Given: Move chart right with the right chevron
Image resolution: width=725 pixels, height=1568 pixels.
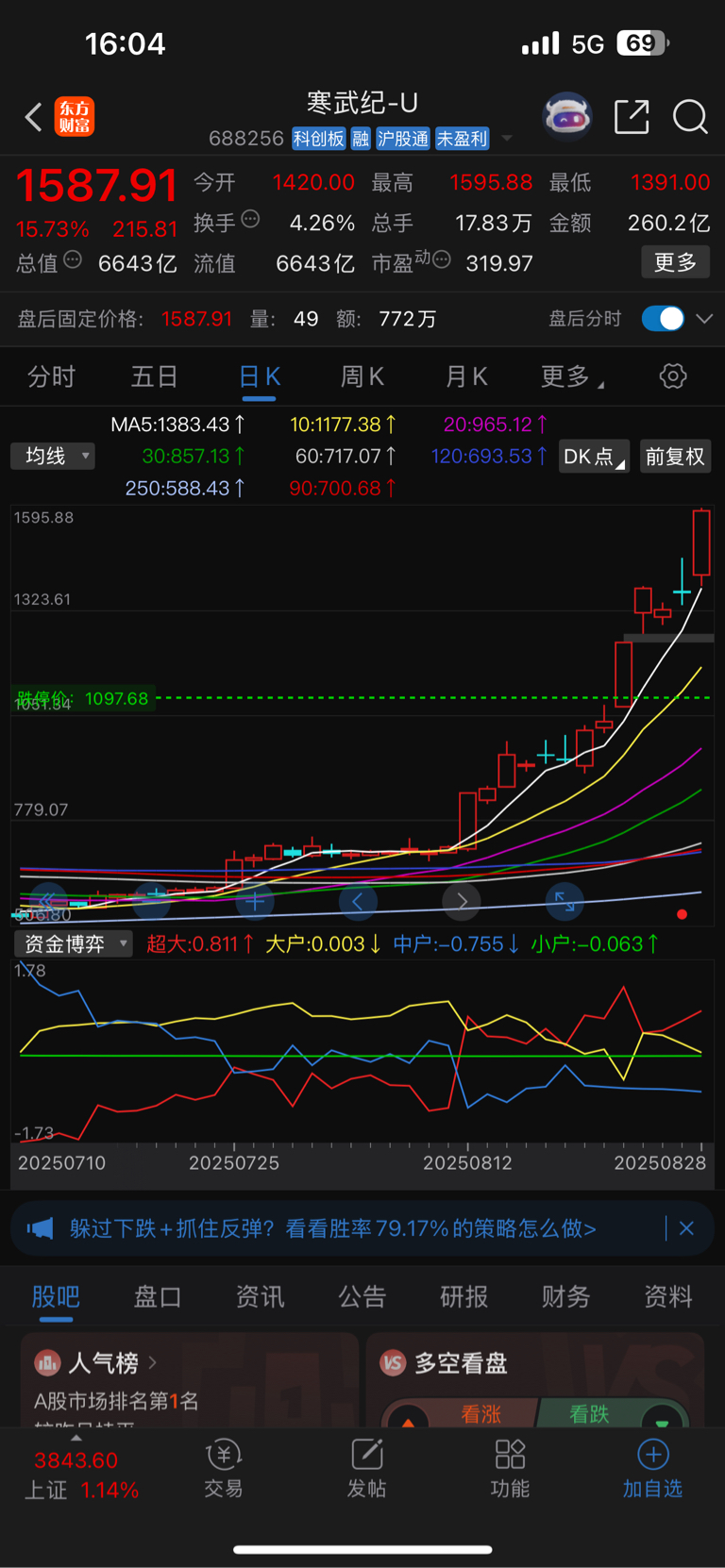Looking at the screenshot, I should point(462,902).
